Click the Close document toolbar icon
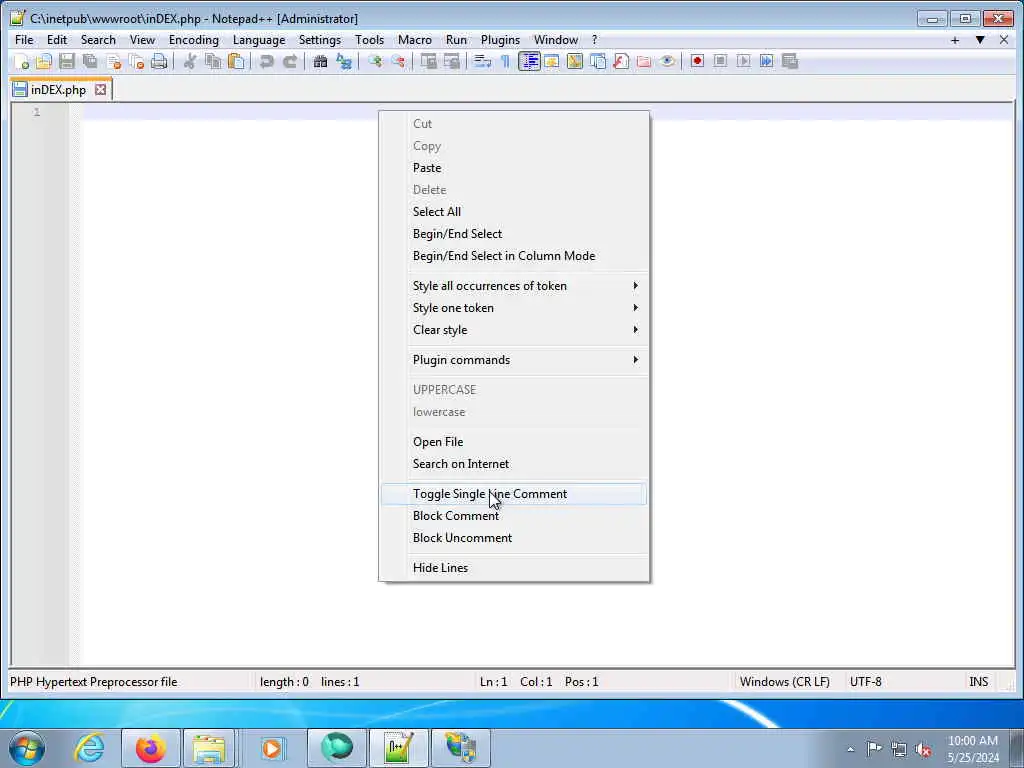 click(x=114, y=61)
